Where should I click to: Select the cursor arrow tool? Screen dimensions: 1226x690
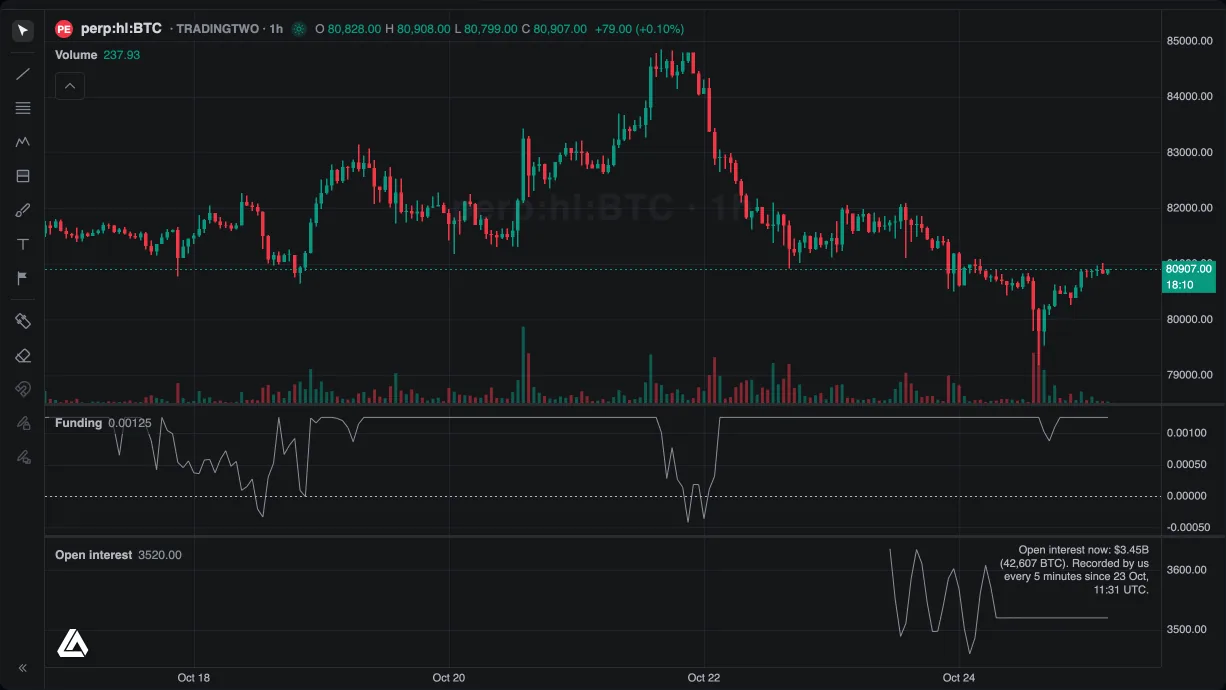23,31
